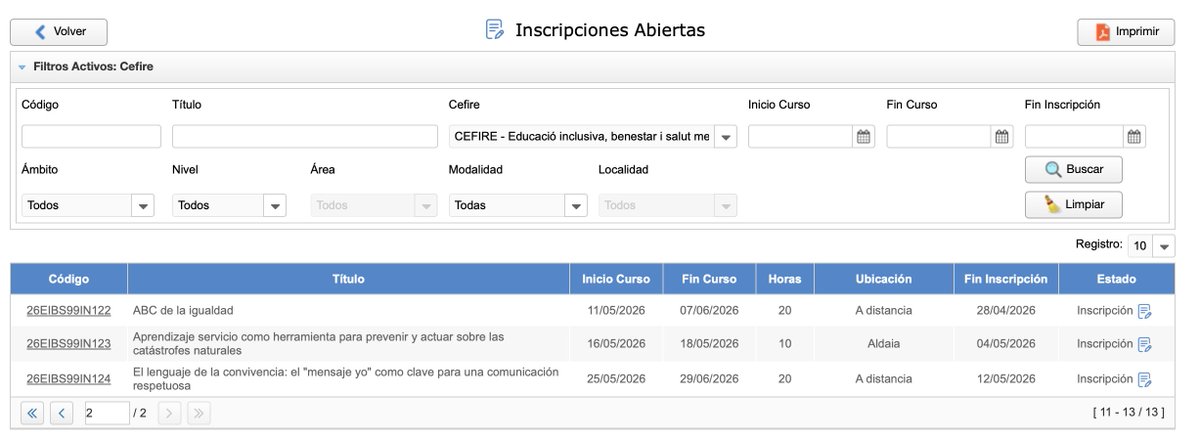Focus the Fin Inscripción date field
The image size is (1200, 439).
pyautogui.click(x=1074, y=136)
